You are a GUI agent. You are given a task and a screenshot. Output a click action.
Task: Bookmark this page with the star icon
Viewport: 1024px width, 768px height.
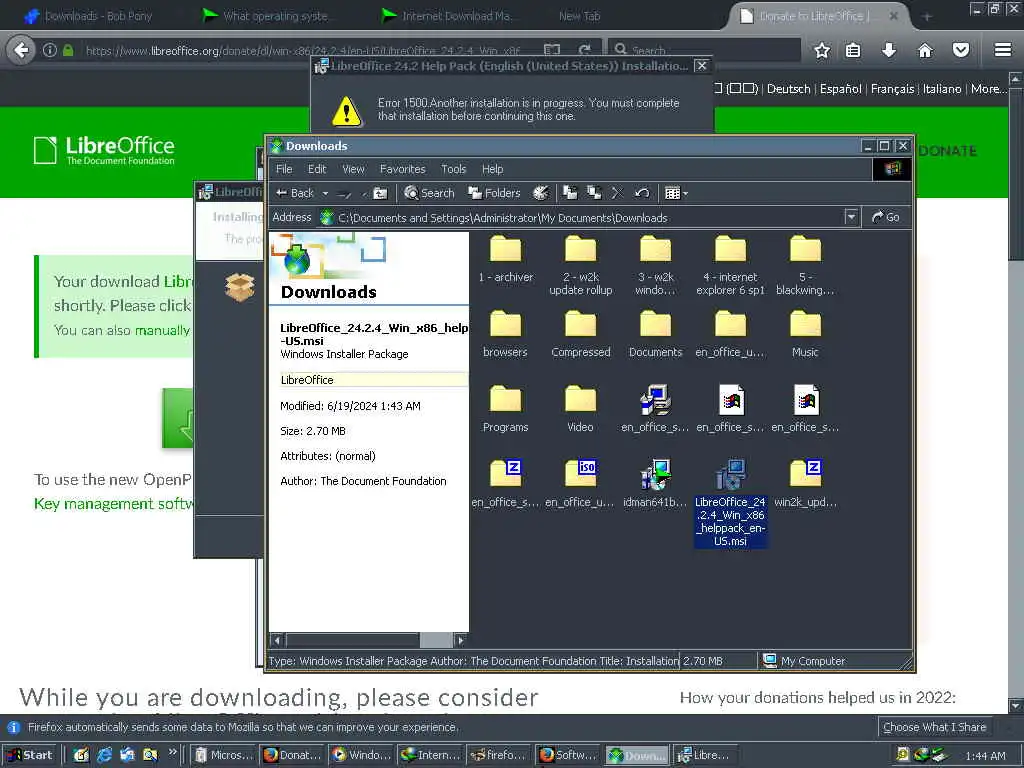pos(822,50)
